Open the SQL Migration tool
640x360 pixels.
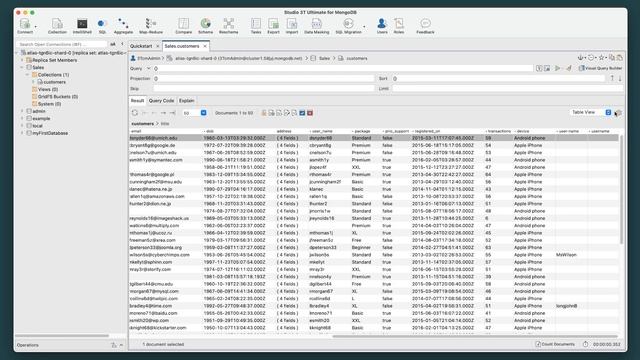pos(348,26)
